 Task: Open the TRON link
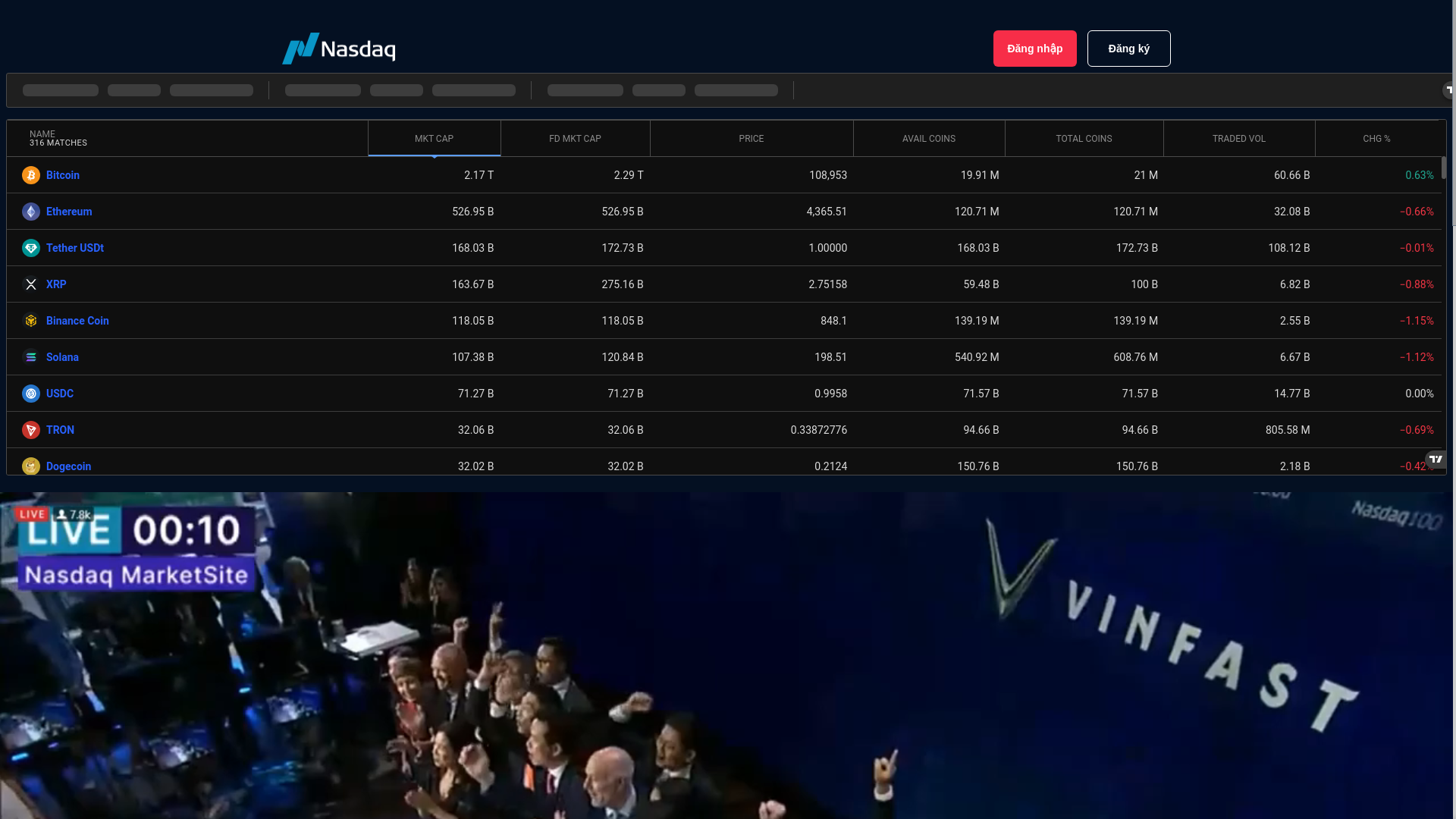pos(60,430)
